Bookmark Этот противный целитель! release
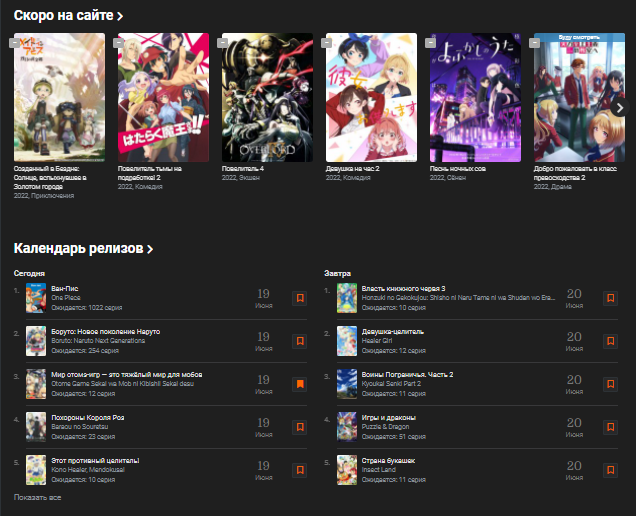Viewport: 636px width, 516px height. coord(300,470)
